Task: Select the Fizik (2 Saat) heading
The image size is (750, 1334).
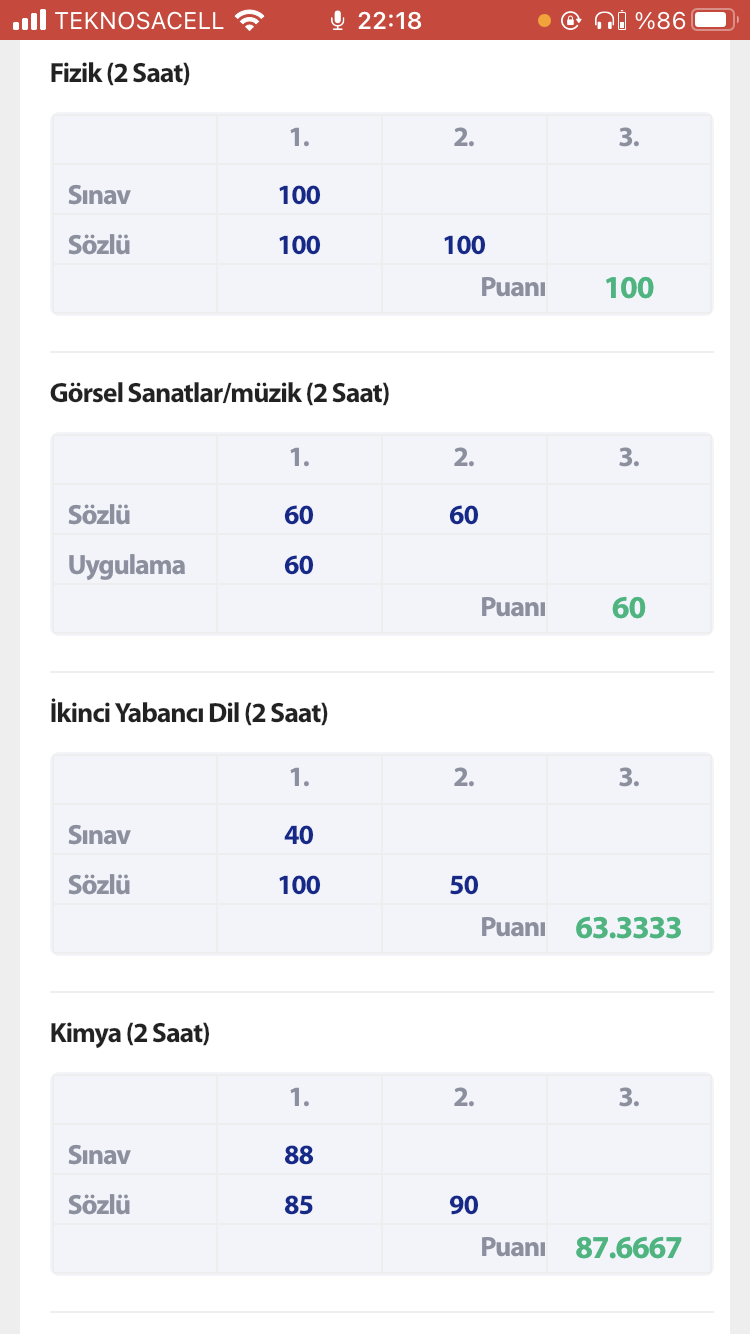Action: (x=120, y=73)
